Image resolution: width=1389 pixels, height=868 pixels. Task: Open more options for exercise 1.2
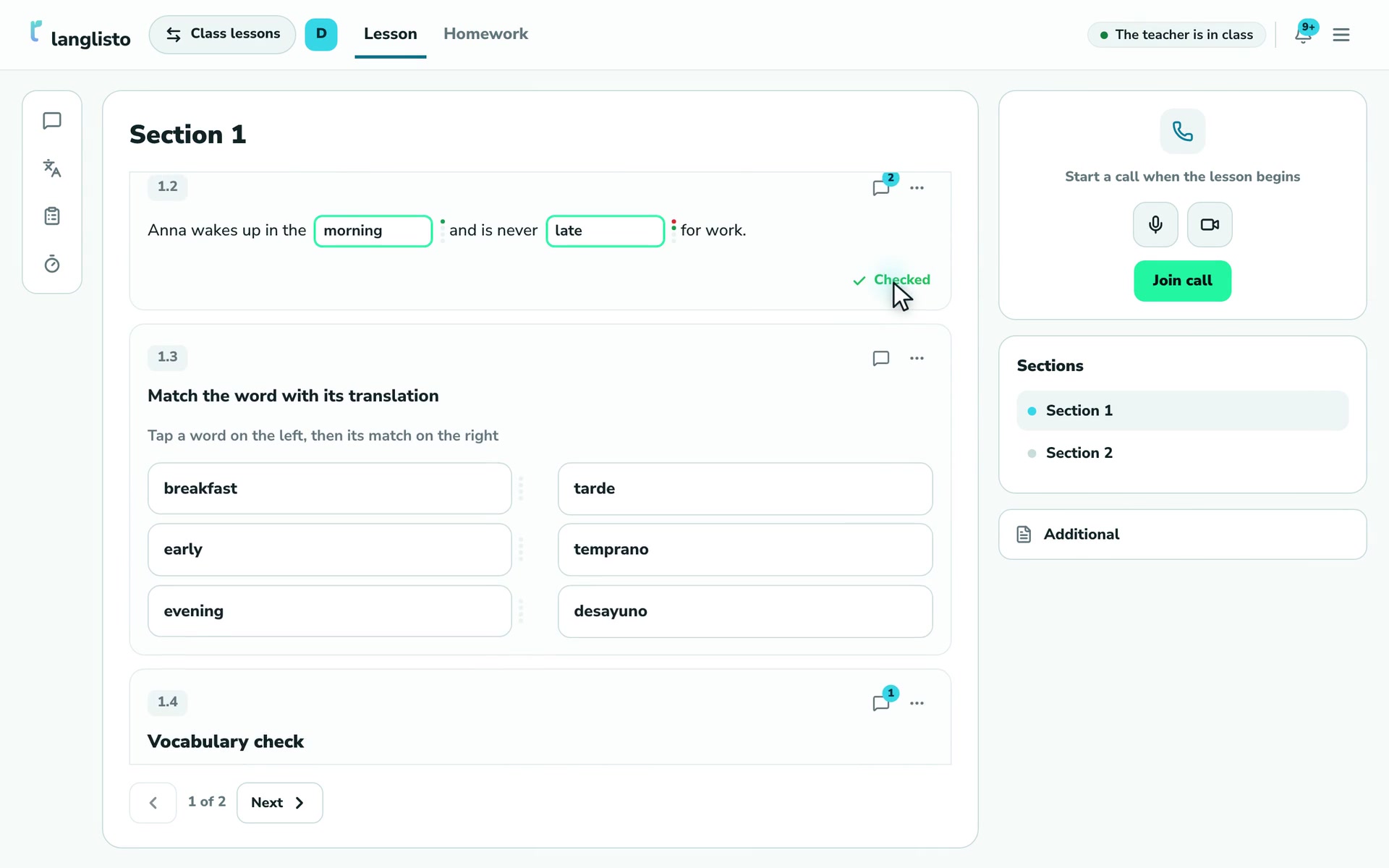coord(917,188)
